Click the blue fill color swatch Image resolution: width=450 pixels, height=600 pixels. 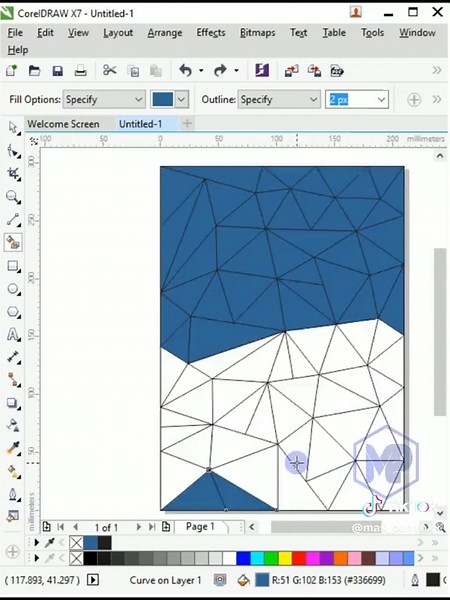(x=163, y=99)
